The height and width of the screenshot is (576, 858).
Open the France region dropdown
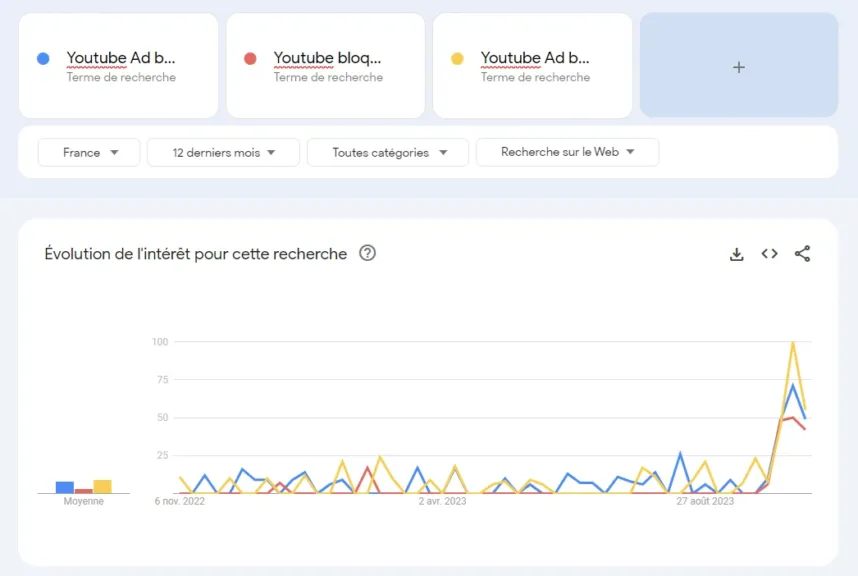89,153
